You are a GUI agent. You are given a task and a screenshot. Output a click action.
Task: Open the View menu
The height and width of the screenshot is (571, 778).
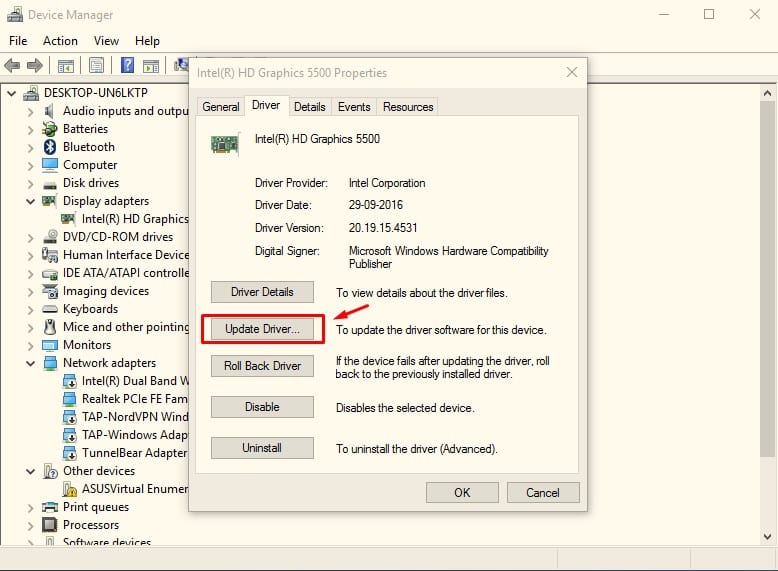click(106, 41)
